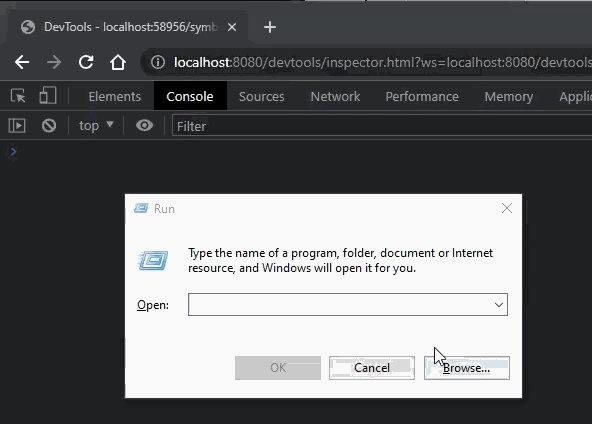Activate the inspect element picker icon
Image resolution: width=592 pixels, height=424 pixels.
[18, 96]
